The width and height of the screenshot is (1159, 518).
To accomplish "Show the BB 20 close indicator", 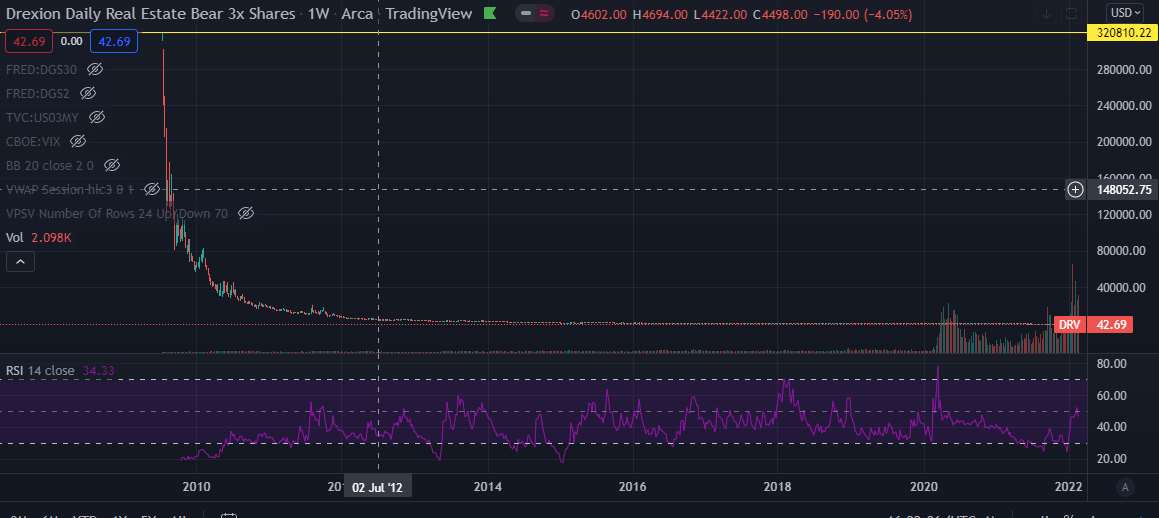I will [112, 165].
